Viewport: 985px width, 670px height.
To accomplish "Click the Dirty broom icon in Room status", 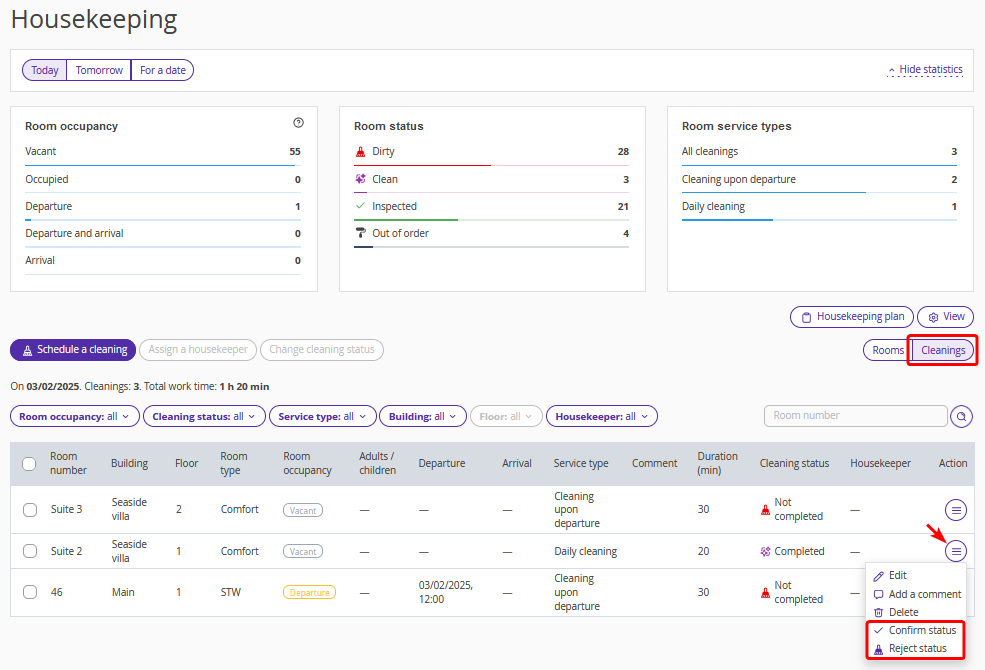I will tap(361, 152).
